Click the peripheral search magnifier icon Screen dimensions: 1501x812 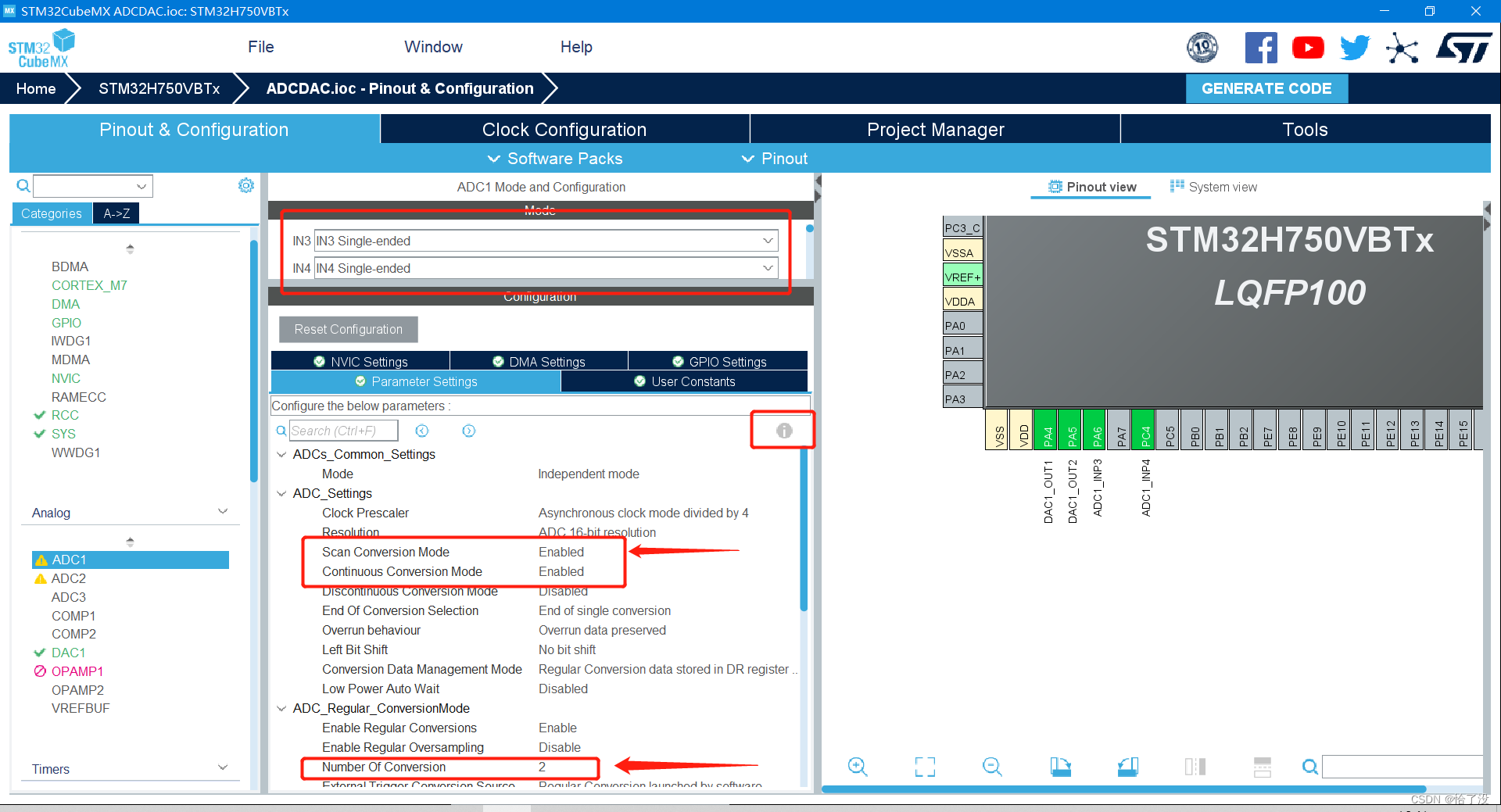tap(23, 186)
